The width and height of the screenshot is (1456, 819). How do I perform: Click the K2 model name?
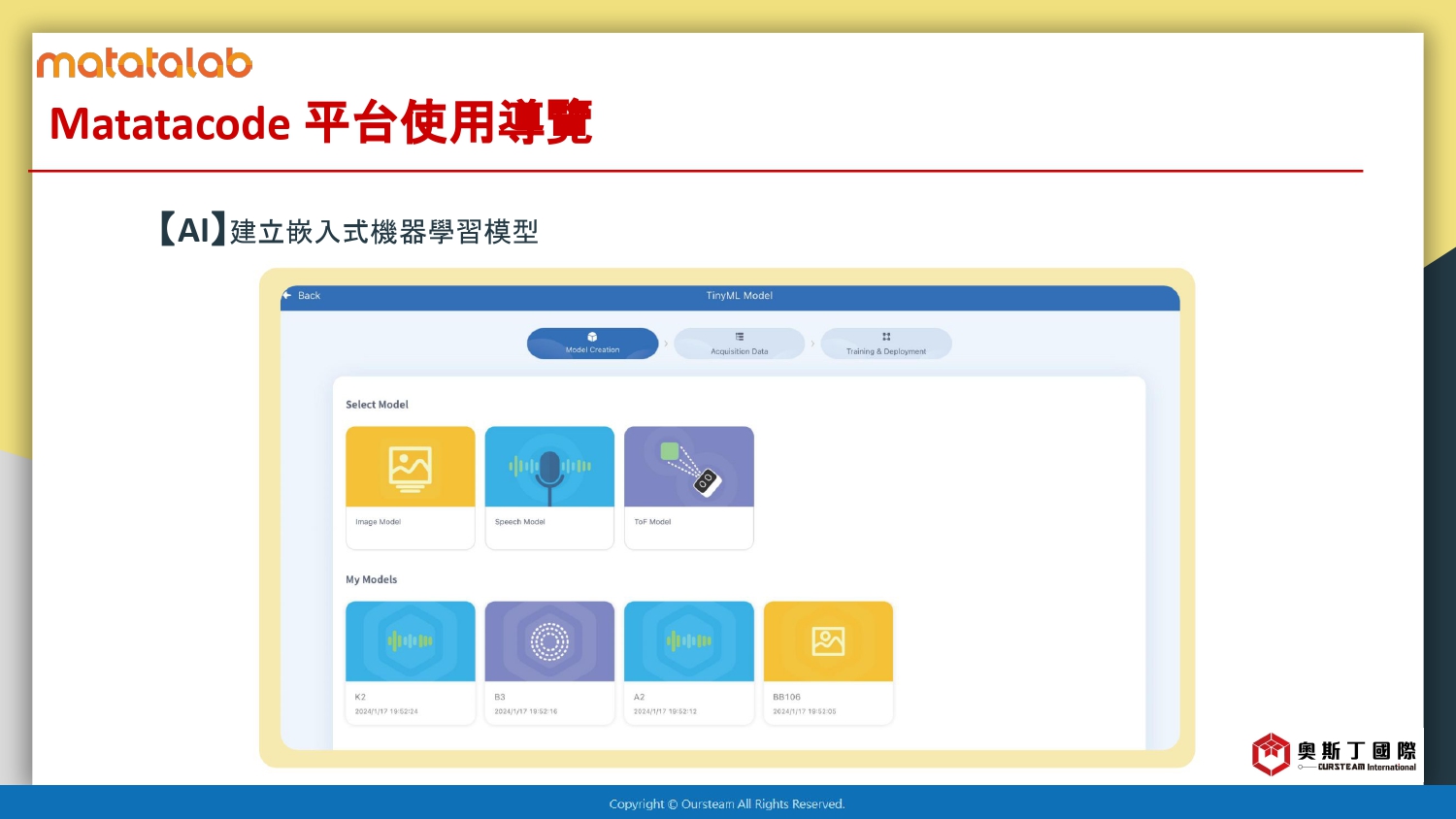360,697
